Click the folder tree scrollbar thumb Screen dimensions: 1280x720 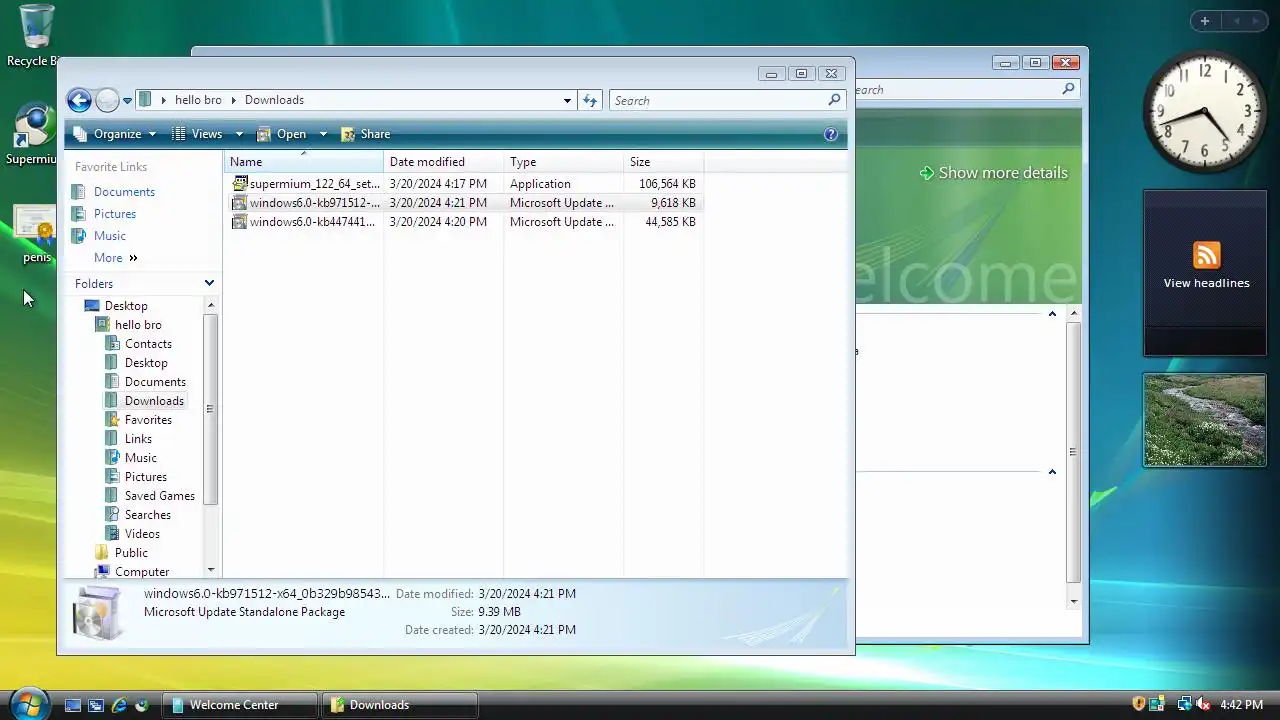point(210,408)
